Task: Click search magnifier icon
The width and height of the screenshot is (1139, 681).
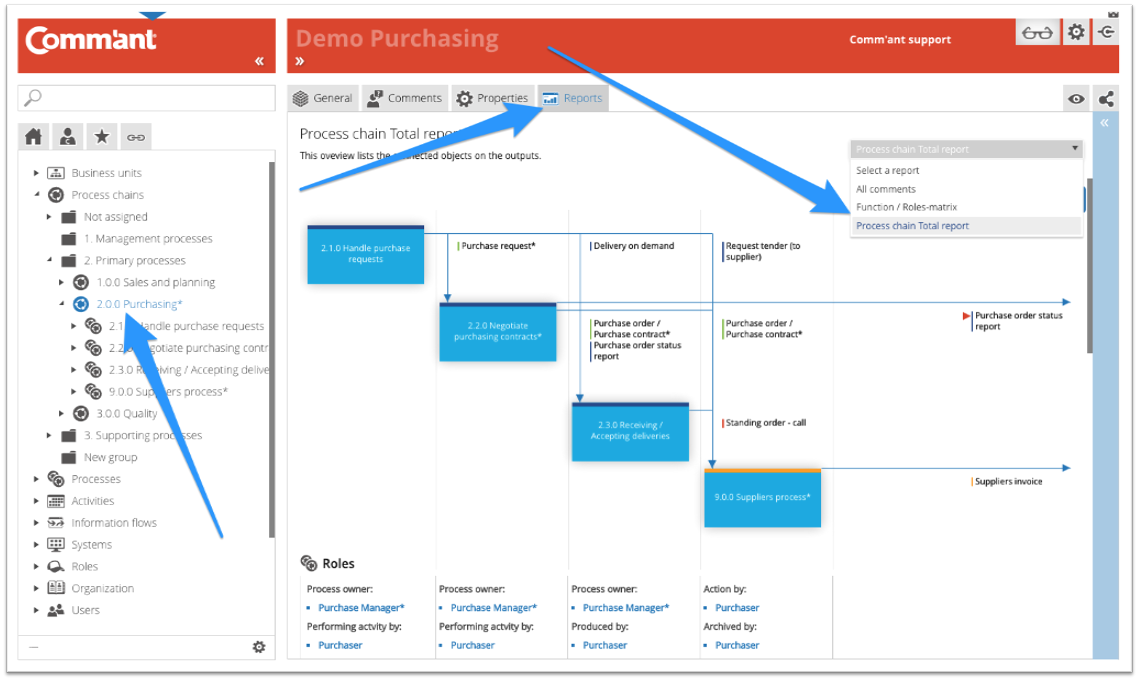Action: 33,97
